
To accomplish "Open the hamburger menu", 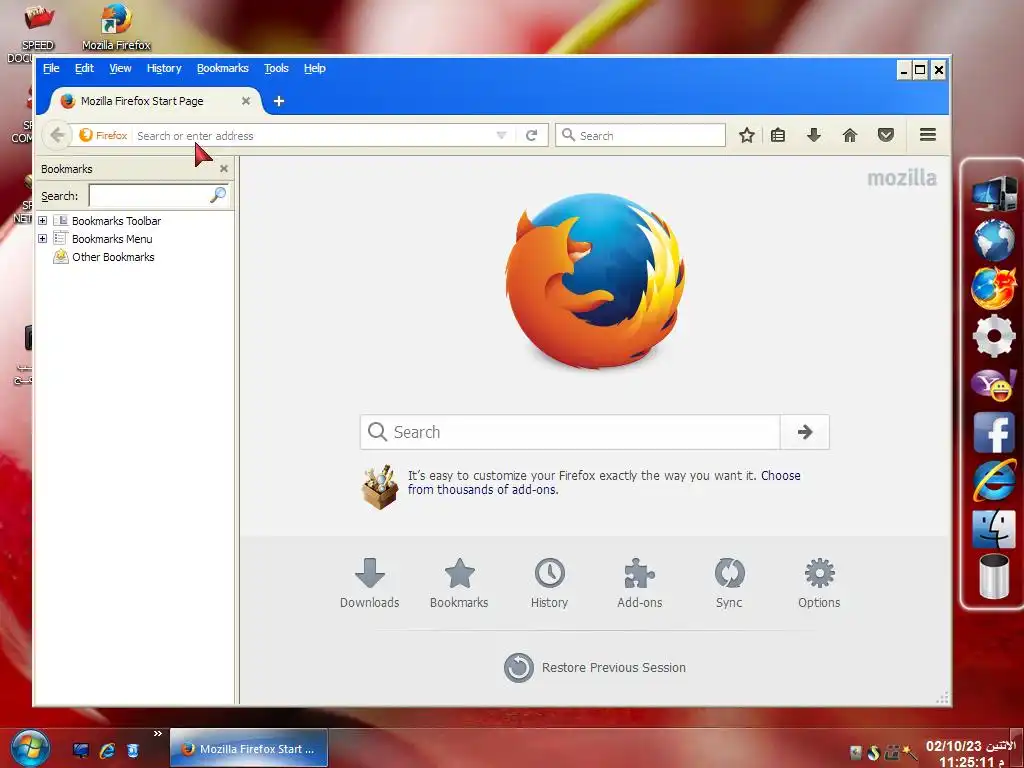I will (x=928, y=135).
